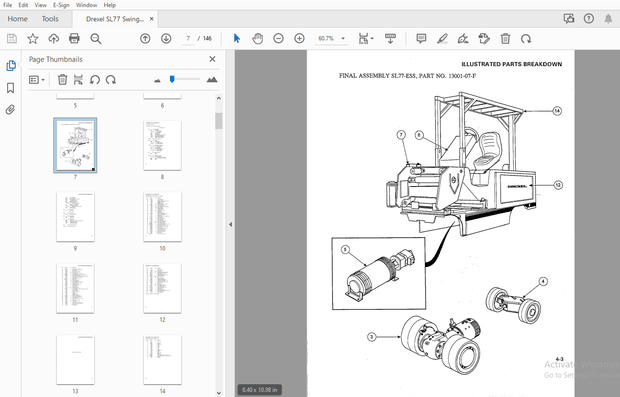Open the Help menu
Screen dimensions: 620x397
[110, 5]
